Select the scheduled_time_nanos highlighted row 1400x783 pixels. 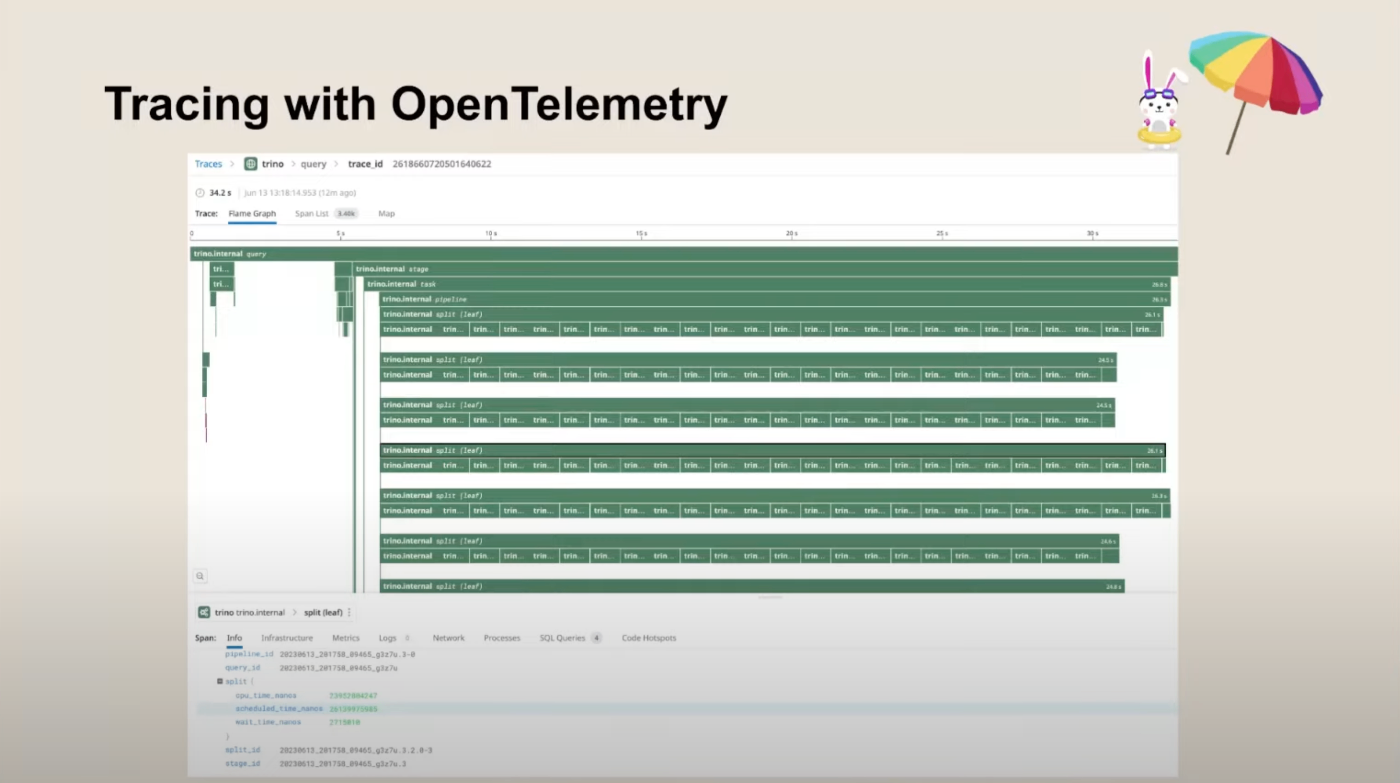(685, 709)
